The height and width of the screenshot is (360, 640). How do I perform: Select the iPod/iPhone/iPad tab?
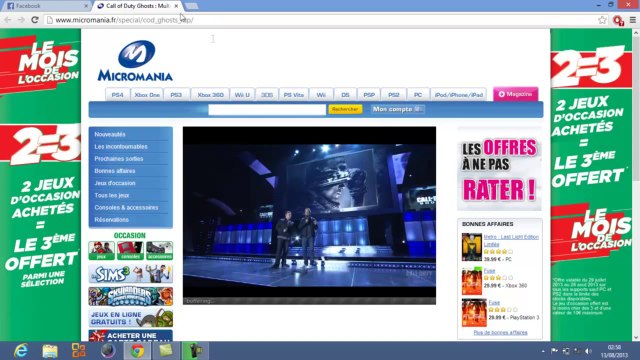pos(458,95)
